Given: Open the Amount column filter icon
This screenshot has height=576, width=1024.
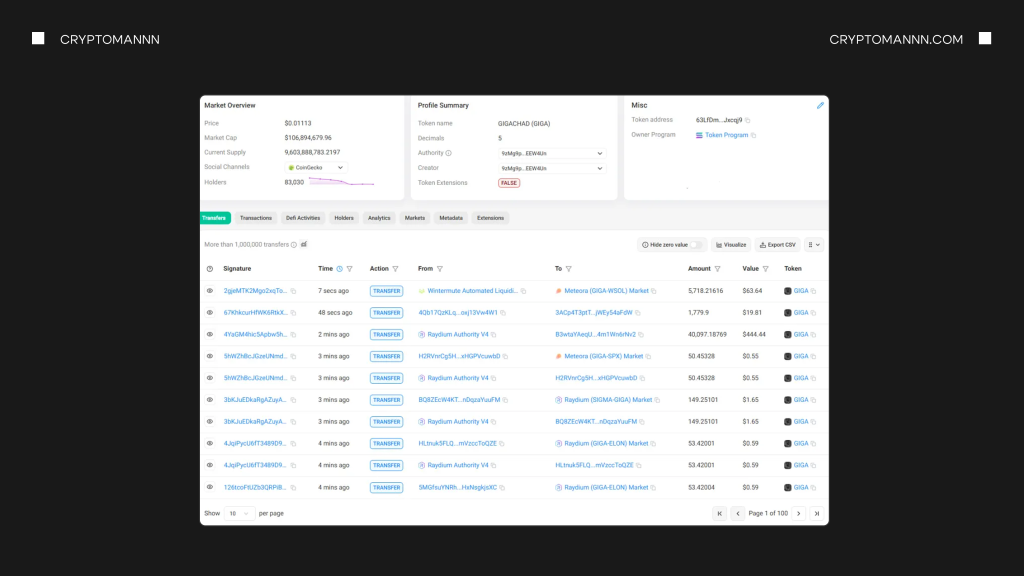Looking at the screenshot, I should click(x=718, y=268).
